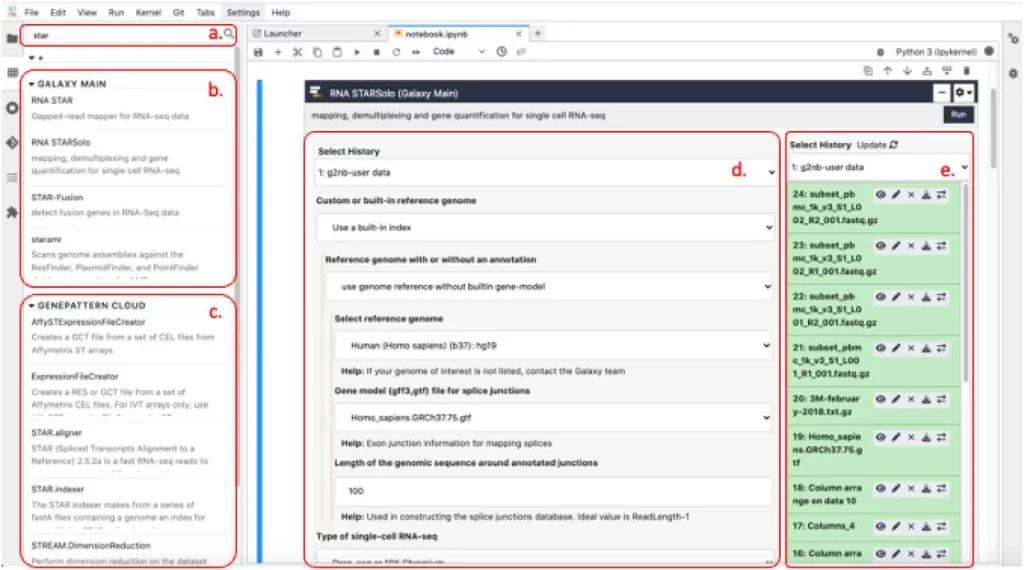Copy the selected cell icon

[317, 52]
